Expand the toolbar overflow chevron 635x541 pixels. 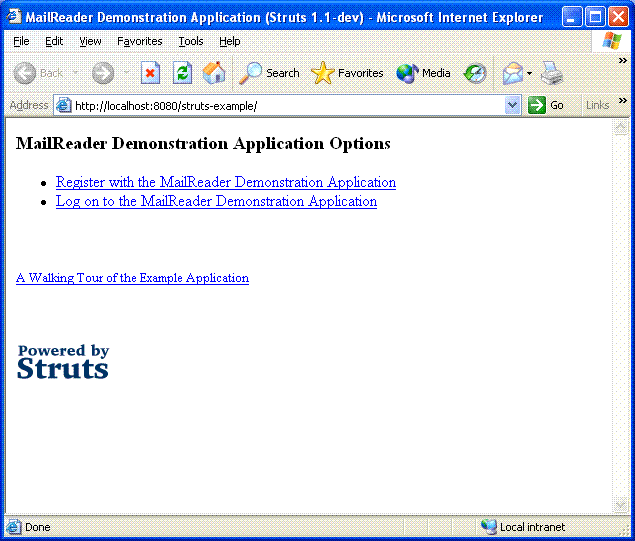(x=623, y=61)
